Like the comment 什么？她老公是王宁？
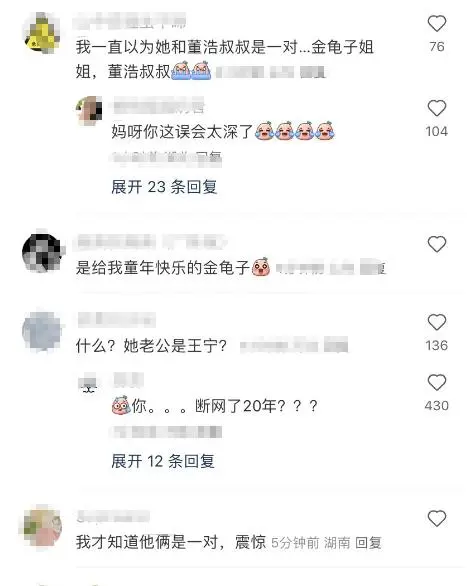 436,322
